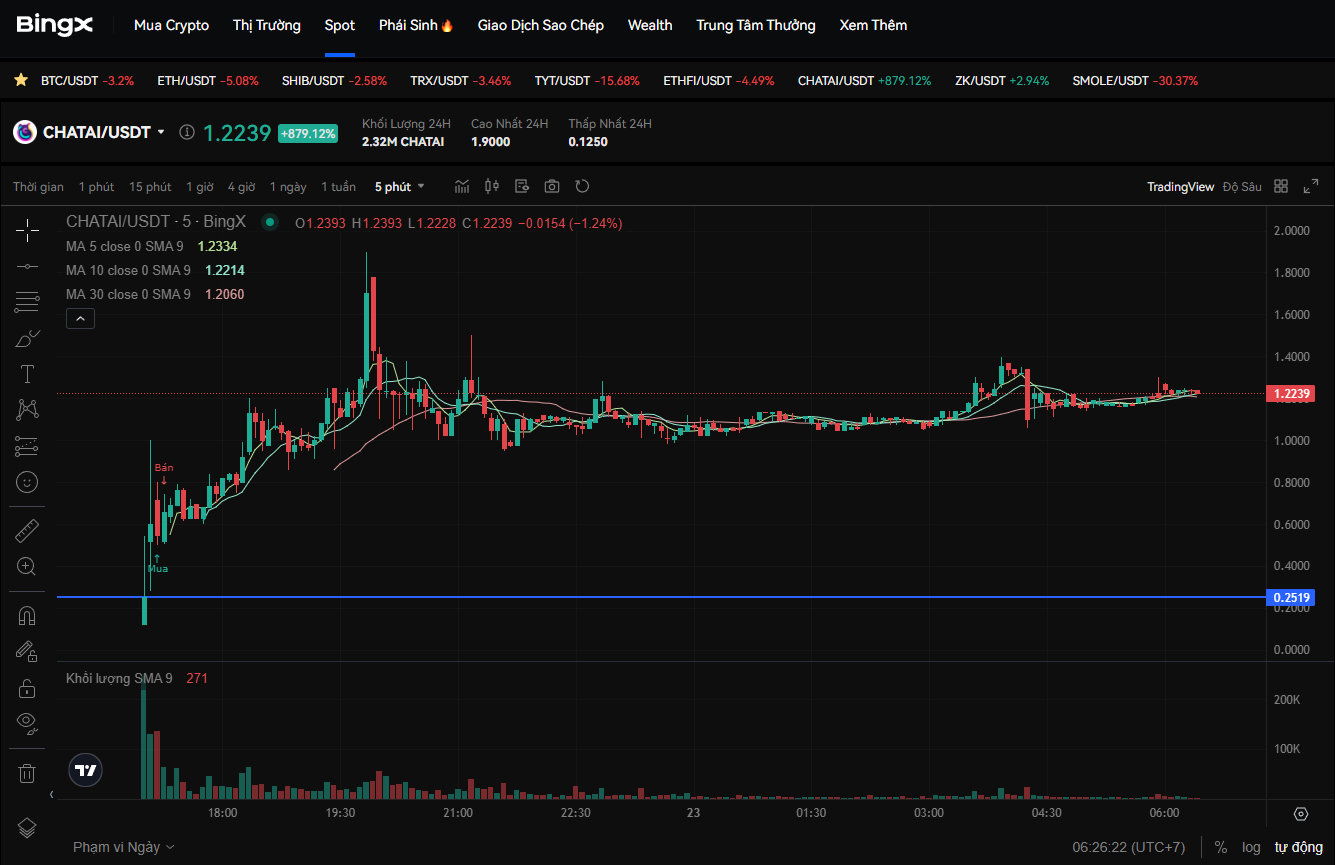1335x865 pixels.
Task: Open Trung Tâm Thưởng
Action: (756, 25)
